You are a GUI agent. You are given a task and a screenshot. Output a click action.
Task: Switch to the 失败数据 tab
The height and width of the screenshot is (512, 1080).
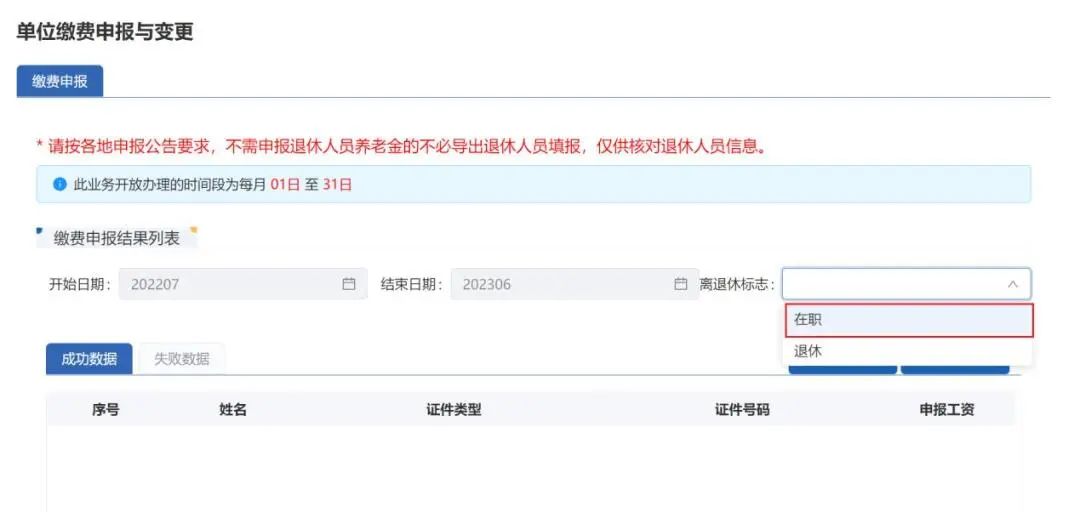pos(182,359)
